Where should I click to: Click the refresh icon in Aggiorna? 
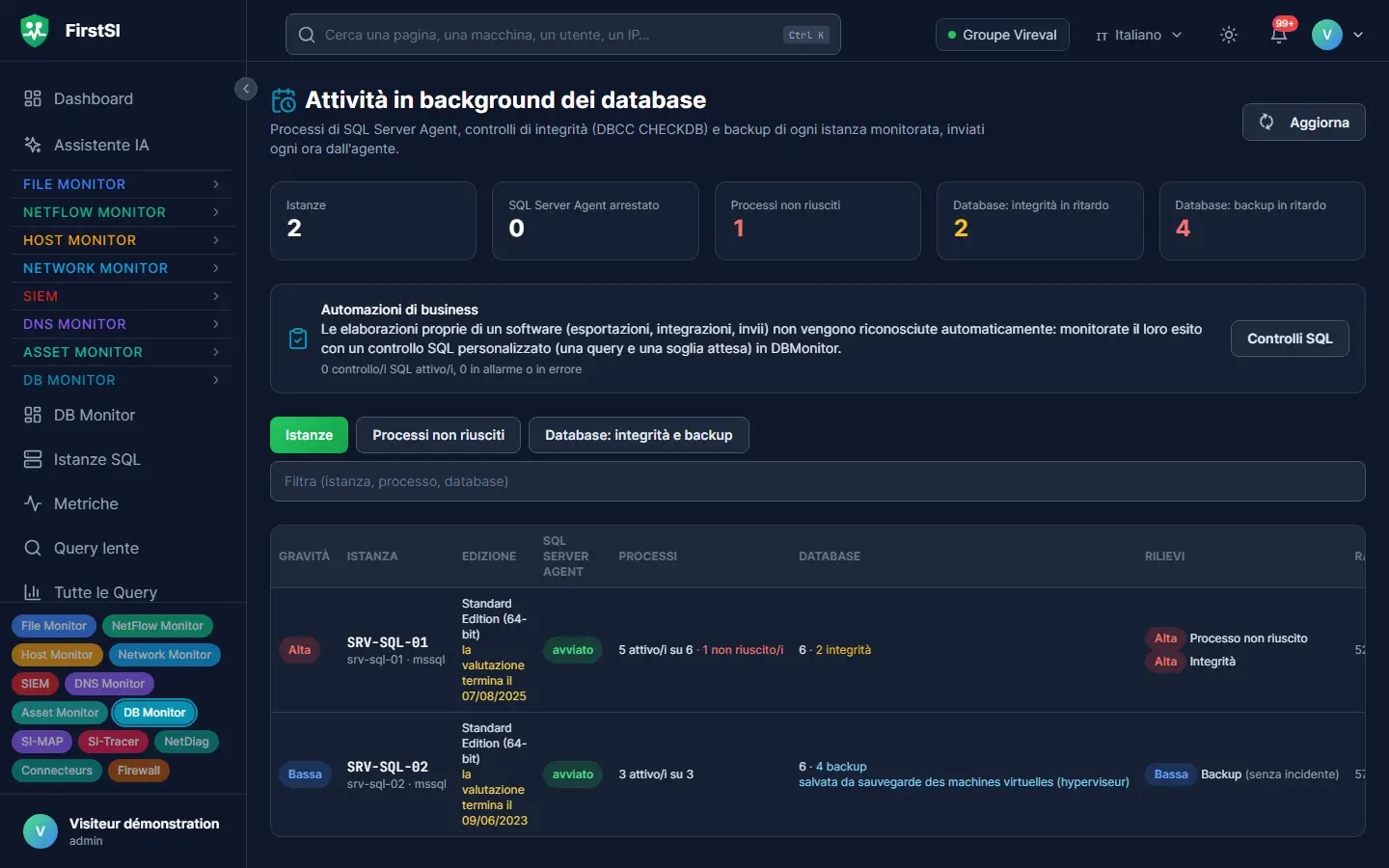(x=1266, y=122)
